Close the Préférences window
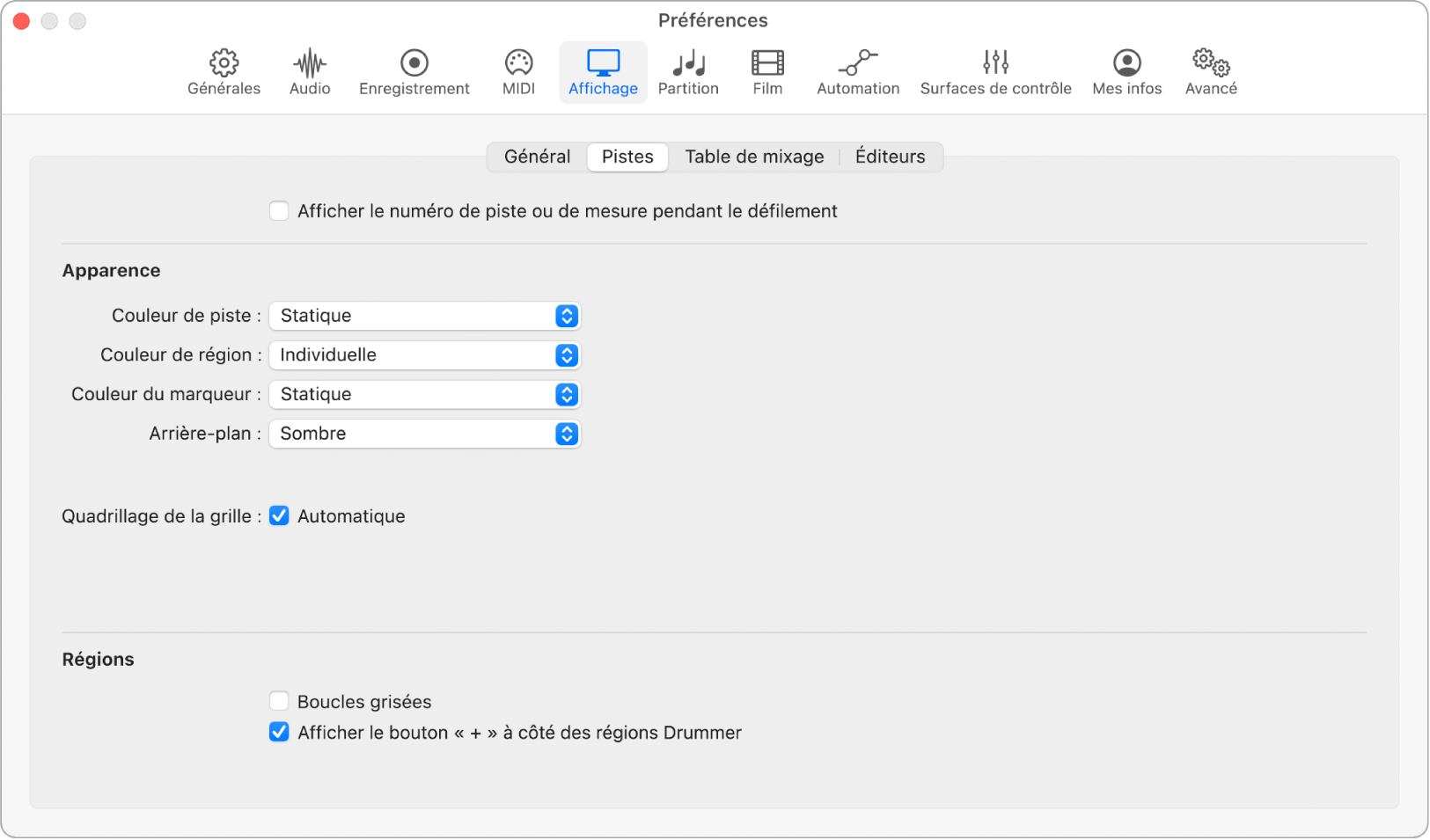This screenshot has height=840, width=1430. pyautogui.click(x=22, y=21)
